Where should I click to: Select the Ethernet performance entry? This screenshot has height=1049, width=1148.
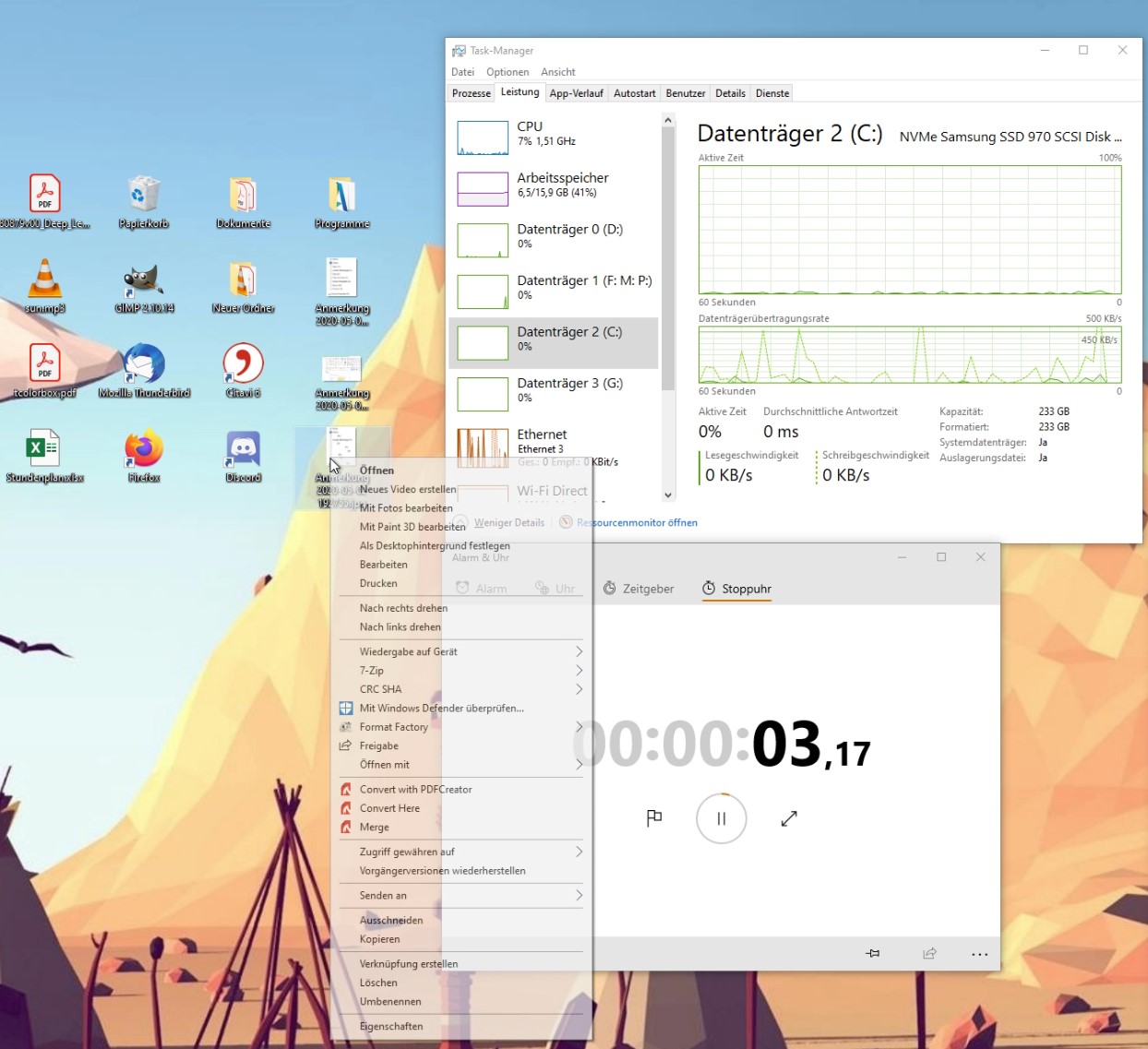tap(553, 446)
